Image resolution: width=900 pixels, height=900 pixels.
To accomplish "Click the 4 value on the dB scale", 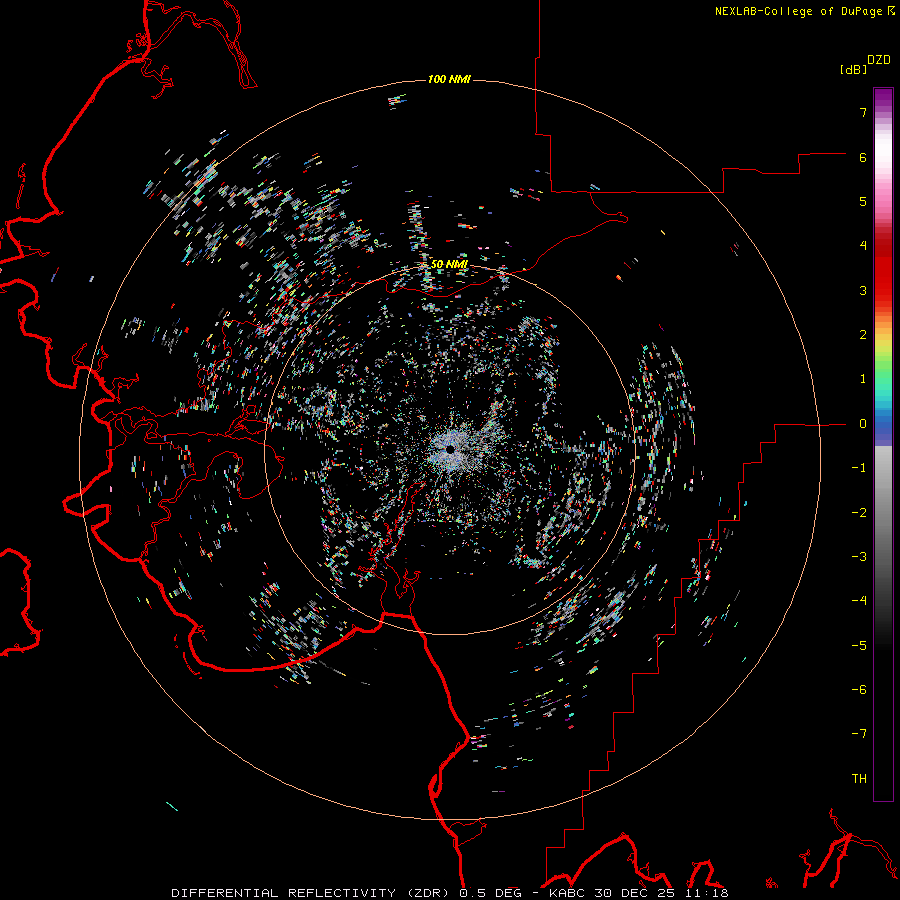I will tap(863, 246).
